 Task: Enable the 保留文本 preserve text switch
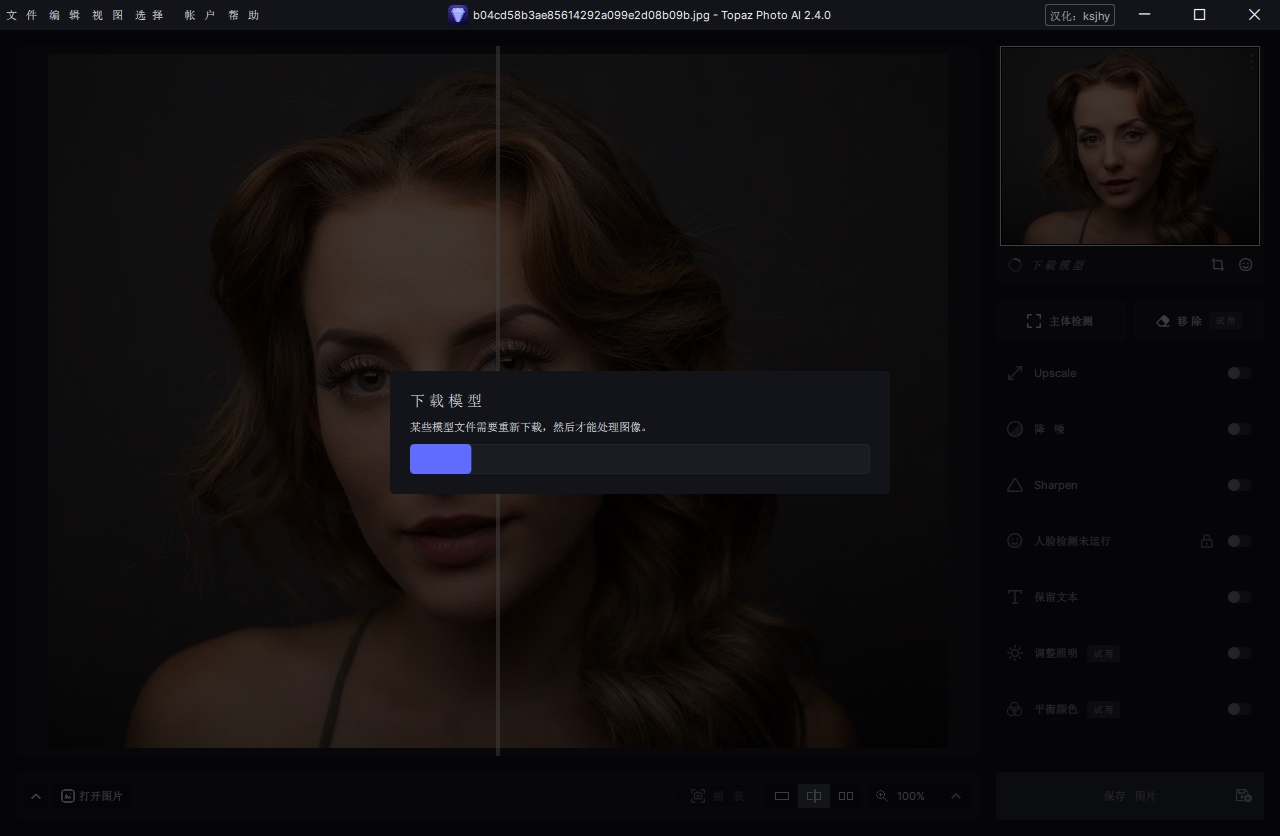pos(1239,597)
